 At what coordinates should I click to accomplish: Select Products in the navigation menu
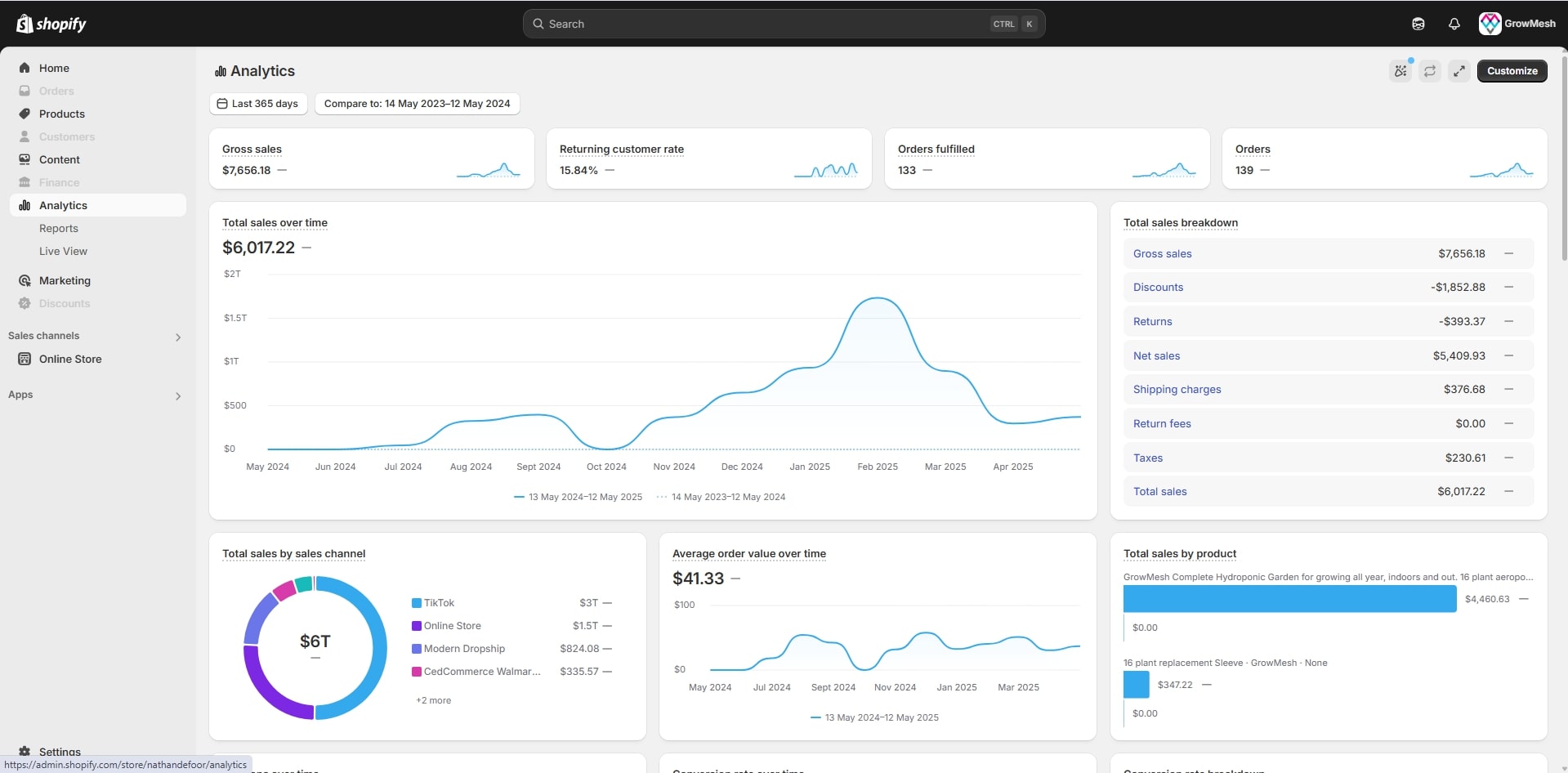coord(62,114)
